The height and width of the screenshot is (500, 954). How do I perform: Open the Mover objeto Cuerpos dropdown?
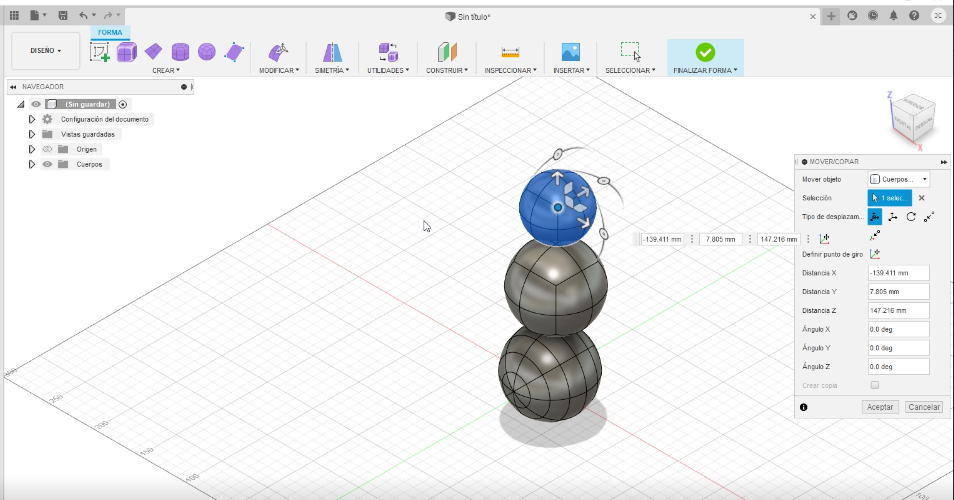(899, 179)
